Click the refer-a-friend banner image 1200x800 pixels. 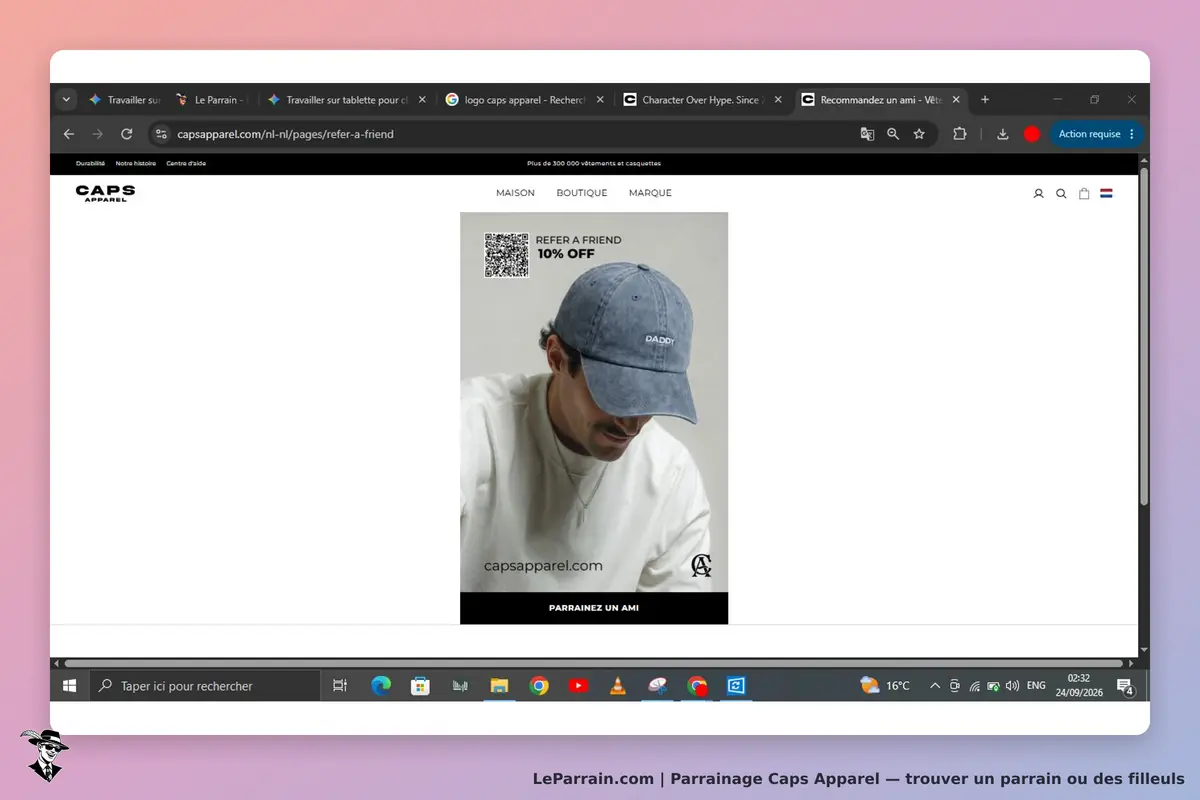click(594, 402)
